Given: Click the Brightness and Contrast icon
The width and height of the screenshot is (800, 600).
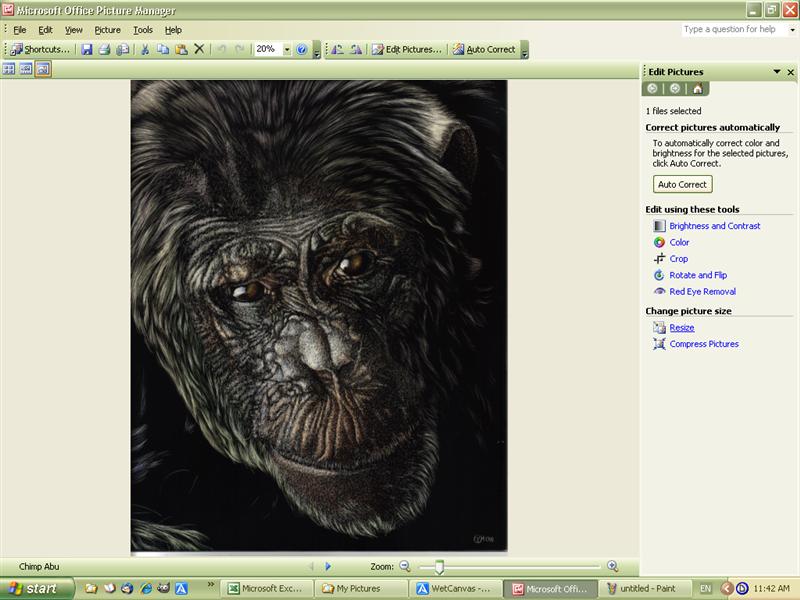Looking at the screenshot, I should (660, 226).
